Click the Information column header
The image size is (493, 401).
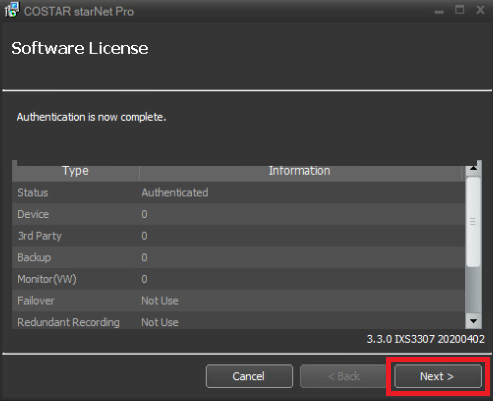click(x=300, y=171)
